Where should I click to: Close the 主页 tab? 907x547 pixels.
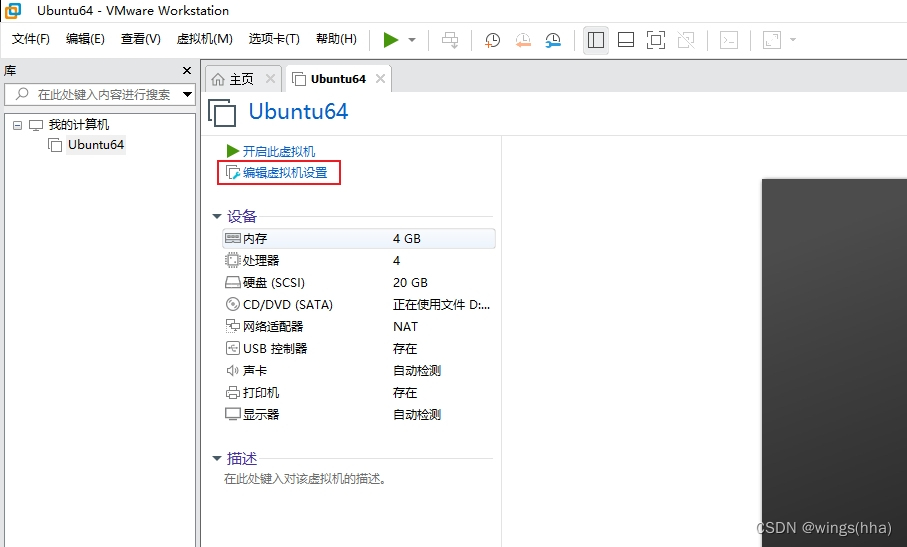(270, 79)
